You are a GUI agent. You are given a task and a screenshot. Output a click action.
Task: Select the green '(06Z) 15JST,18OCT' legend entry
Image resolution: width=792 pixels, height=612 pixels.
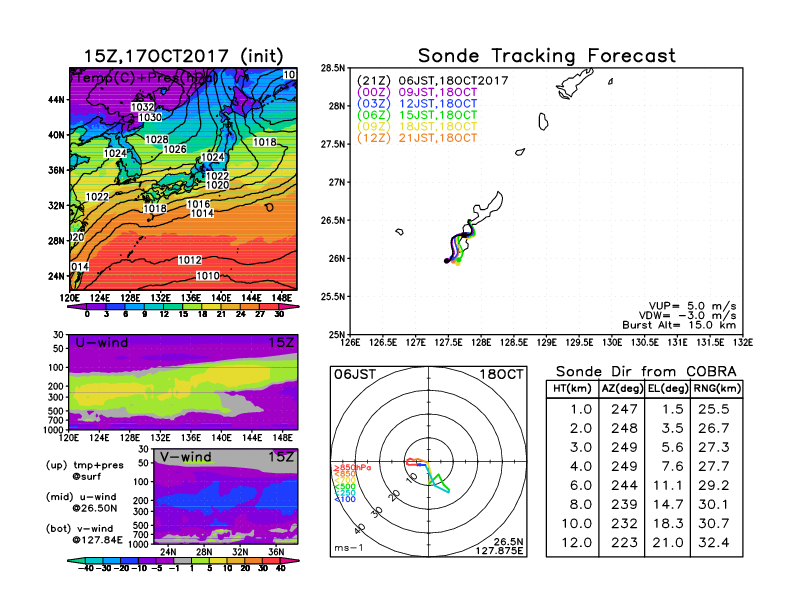click(x=417, y=115)
